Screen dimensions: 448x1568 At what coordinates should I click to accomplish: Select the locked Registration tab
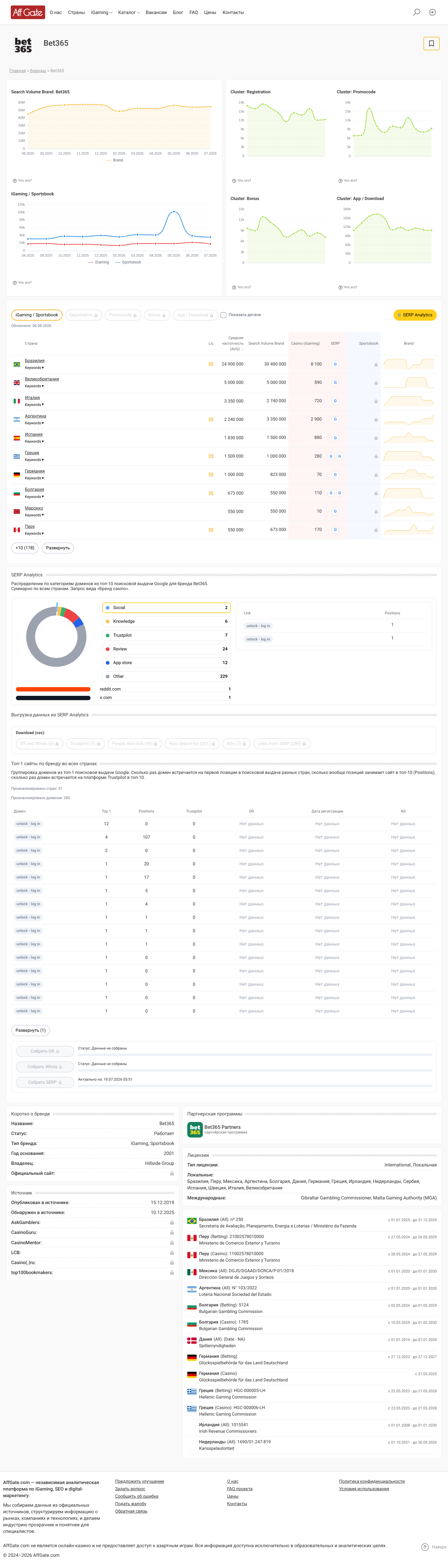pyautogui.click(x=83, y=315)
